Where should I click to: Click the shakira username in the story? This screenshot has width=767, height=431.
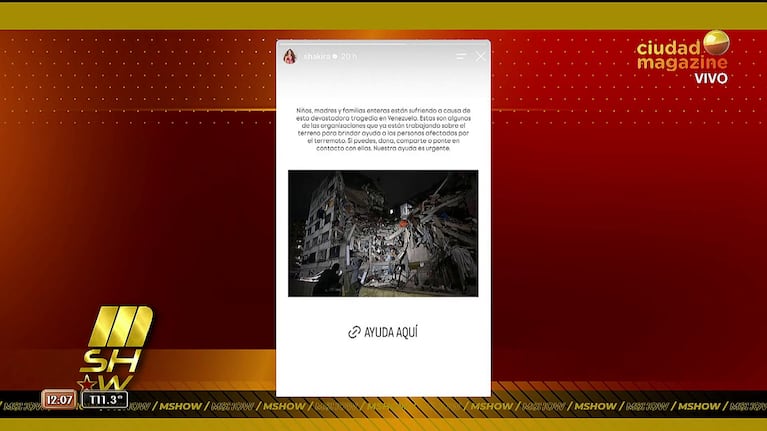pyautogui.click(x=316, y=56)
